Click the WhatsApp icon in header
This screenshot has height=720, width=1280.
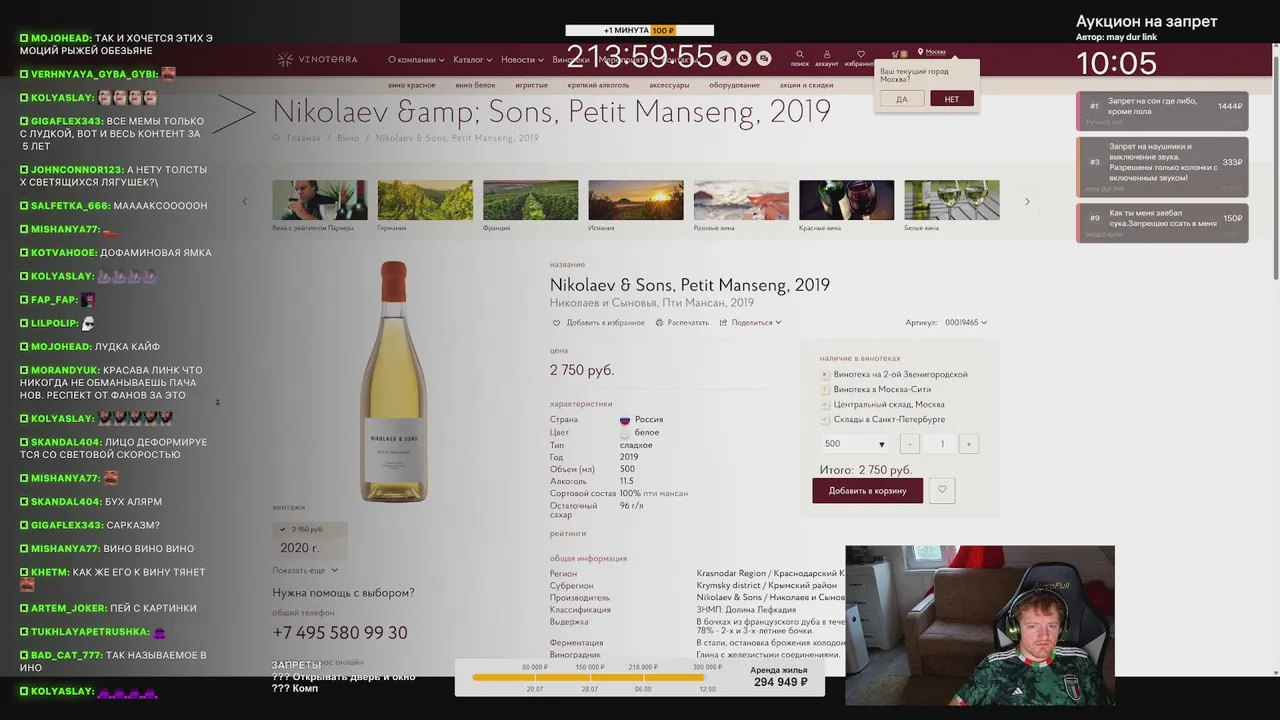tap(744, 59)
